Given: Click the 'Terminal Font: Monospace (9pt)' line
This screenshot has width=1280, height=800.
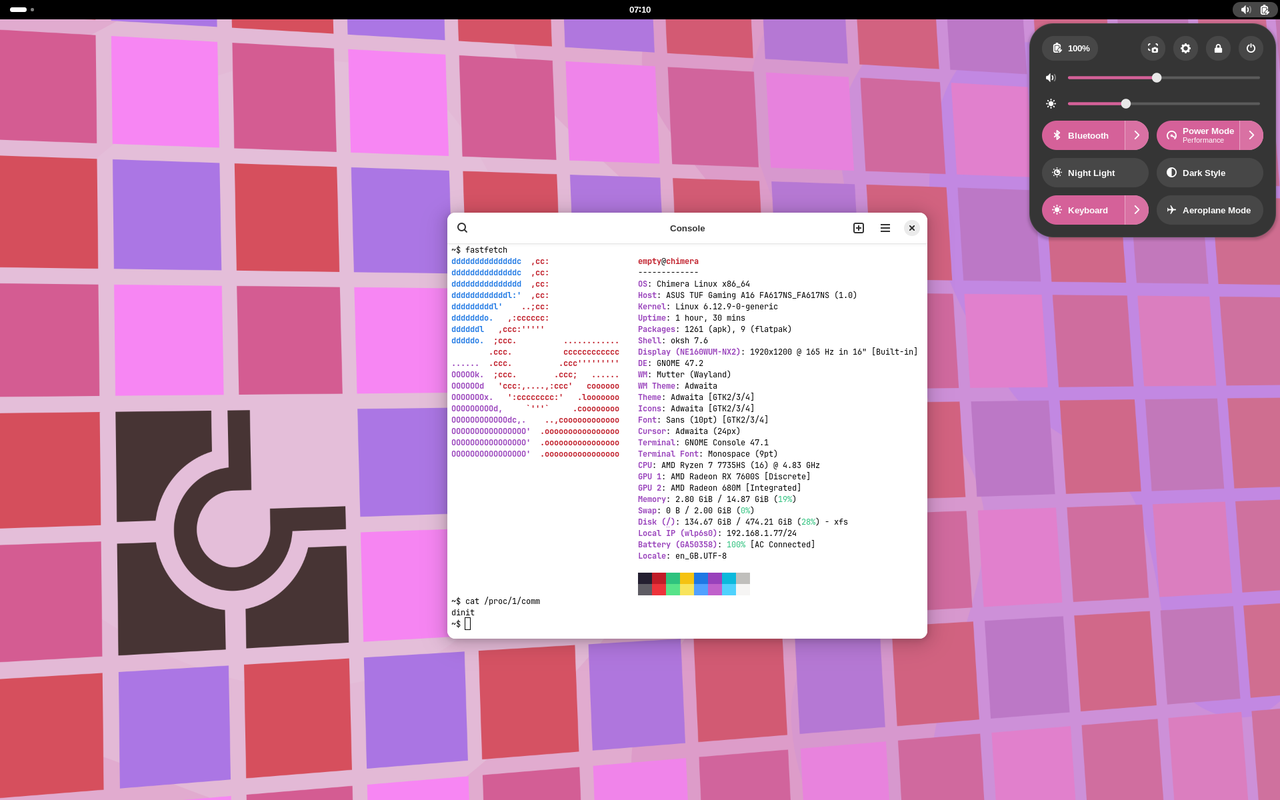Looking at the screenshot, I should 708,454.
